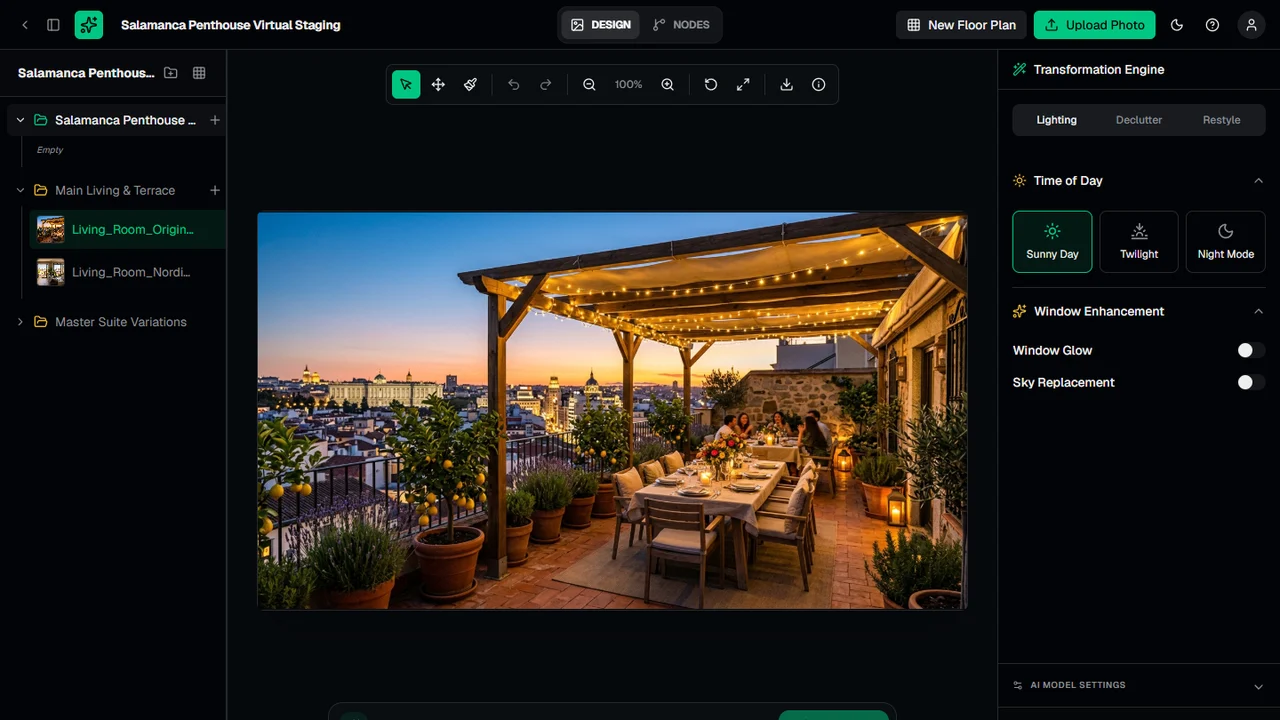The width and height of the screenshot is (1280, 720).
Task: Download the current image
Action: pyautogui.click(x=787, y=85)
